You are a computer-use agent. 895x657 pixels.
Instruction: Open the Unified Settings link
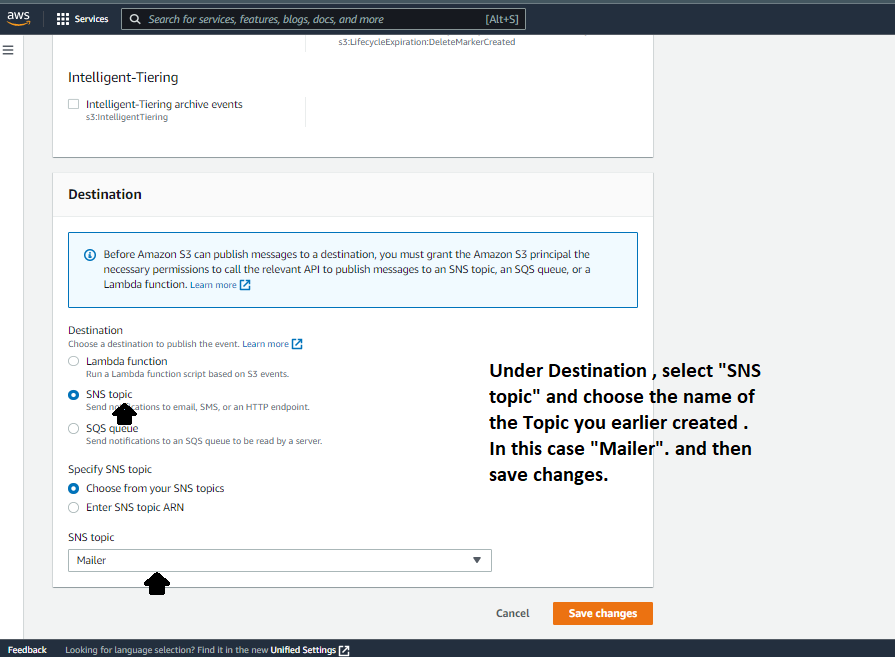(303, 650)
